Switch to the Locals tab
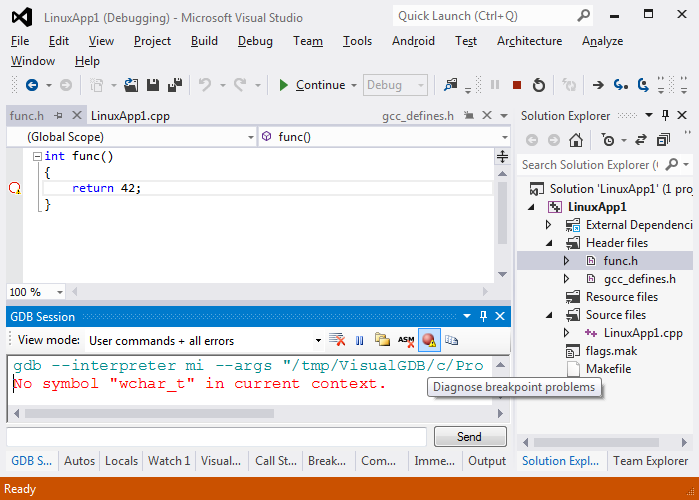The width and height of the screenshot is (699, 500). click(121, 461)
